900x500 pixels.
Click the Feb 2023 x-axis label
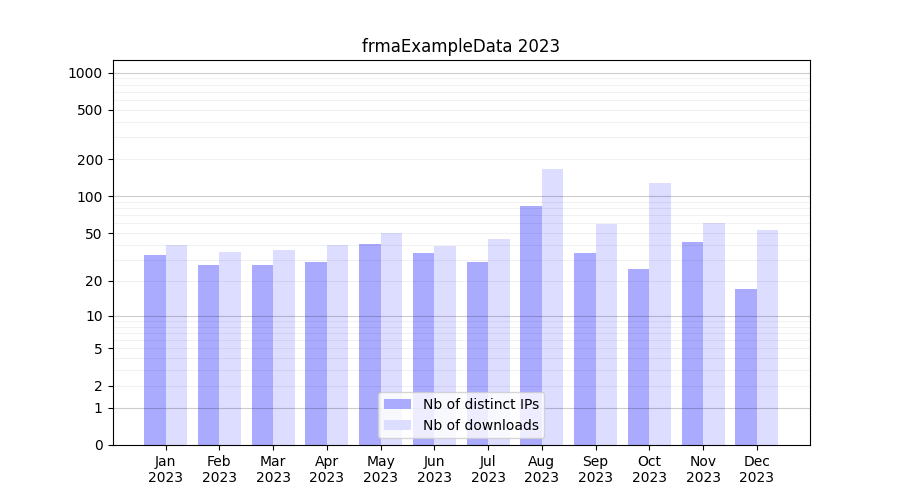click(219, 469)
